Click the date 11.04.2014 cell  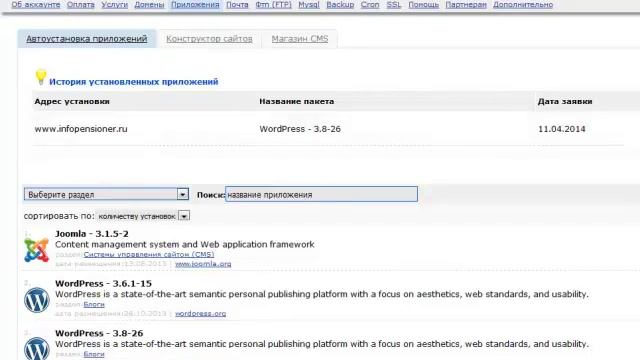coord(562,129)
